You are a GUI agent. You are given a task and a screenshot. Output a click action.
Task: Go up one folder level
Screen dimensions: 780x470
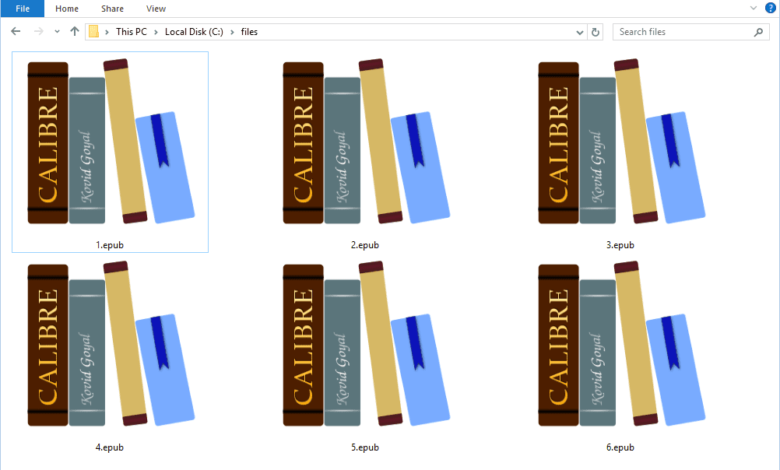(x=75, y=31)
